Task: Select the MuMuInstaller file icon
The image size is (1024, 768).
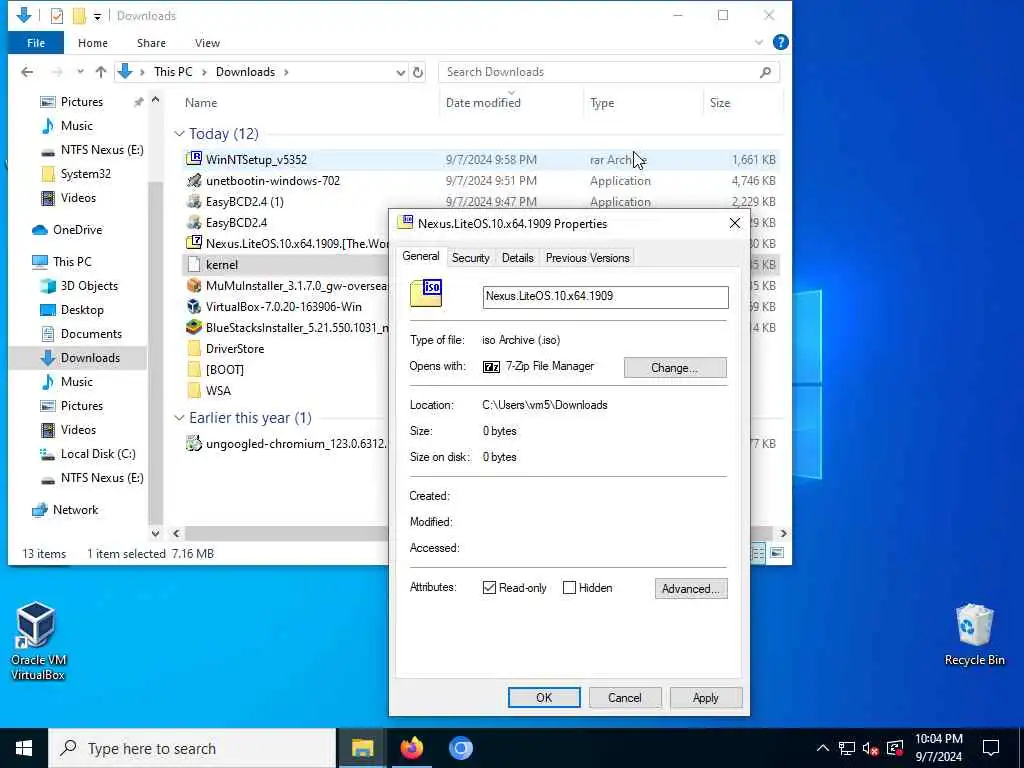Action: point(194,285)
